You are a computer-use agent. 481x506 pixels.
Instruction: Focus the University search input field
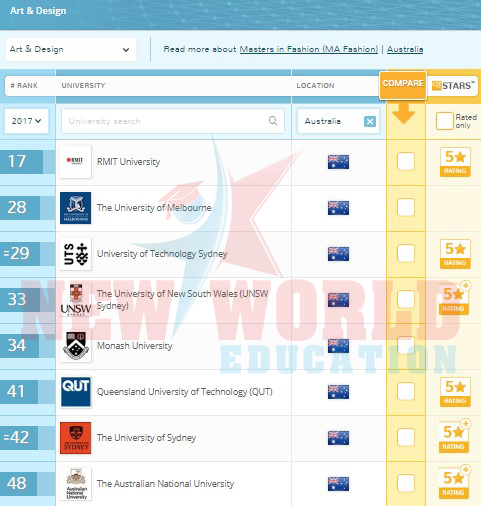tap(173, 121)
